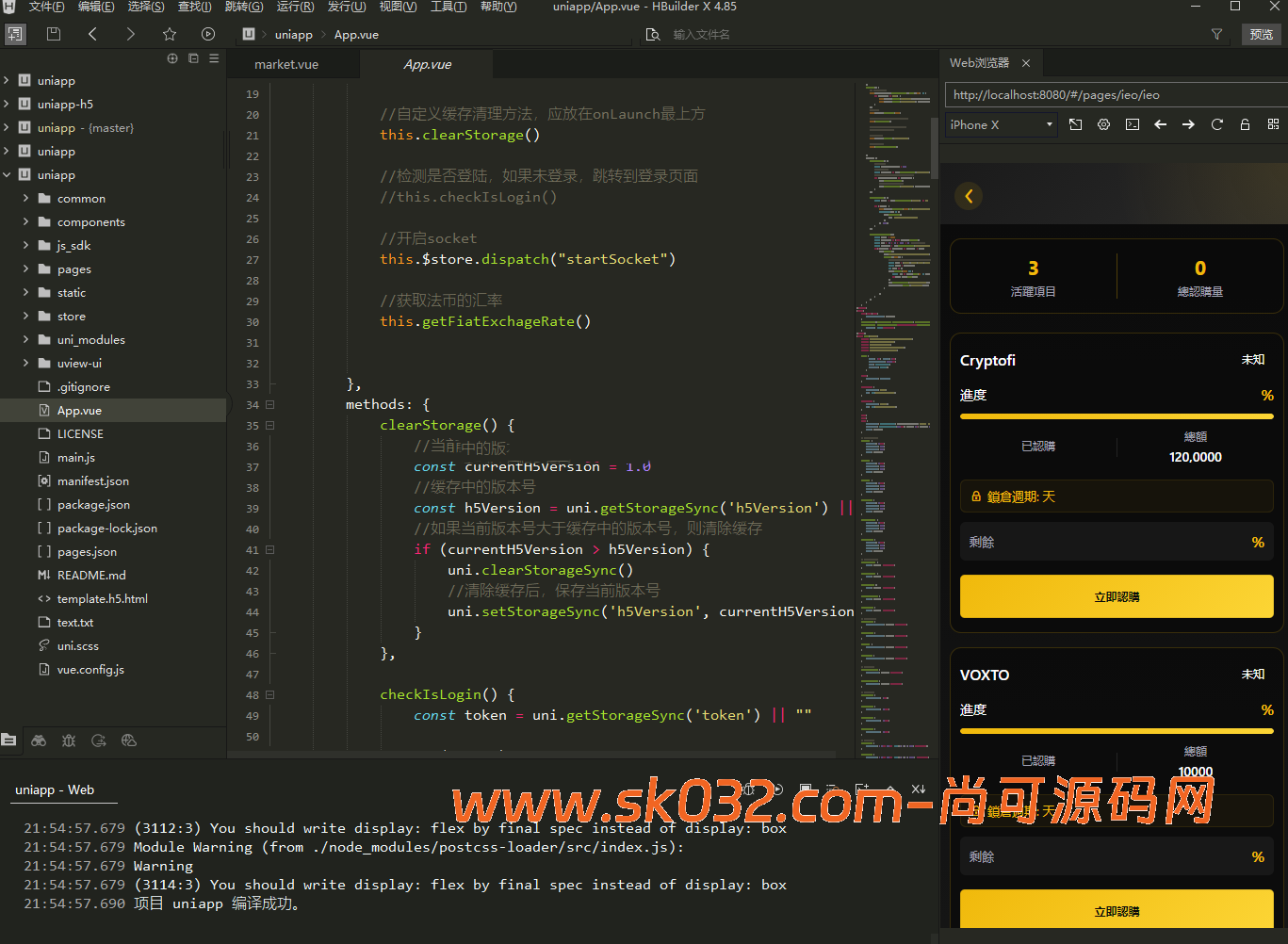Click the bookmark star icon
The width and height of the screenshot is (1288, 944).
tap(170, 34)
